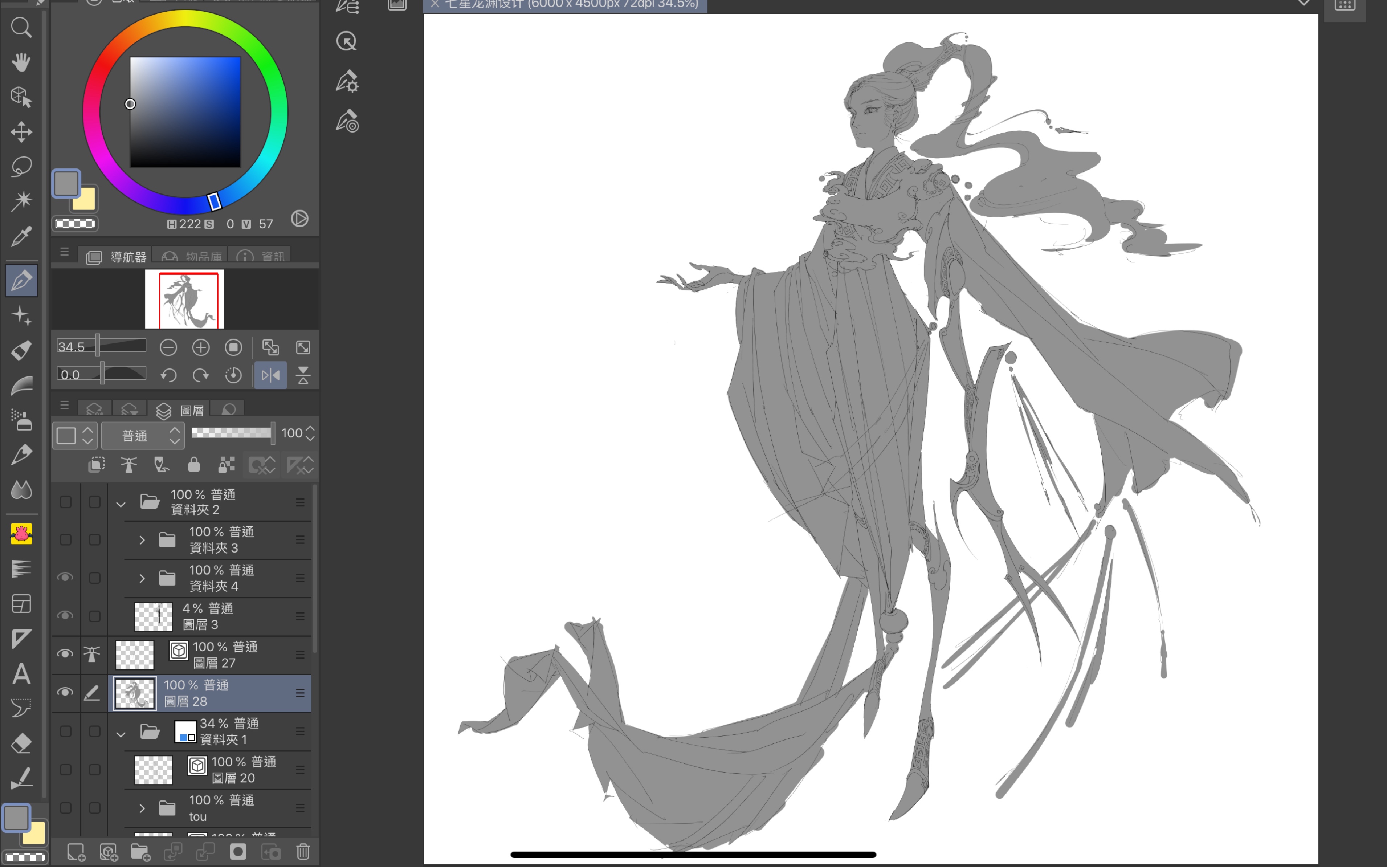
Task: Select the Airbrush spray tool
Action: [x=21, y=420]
